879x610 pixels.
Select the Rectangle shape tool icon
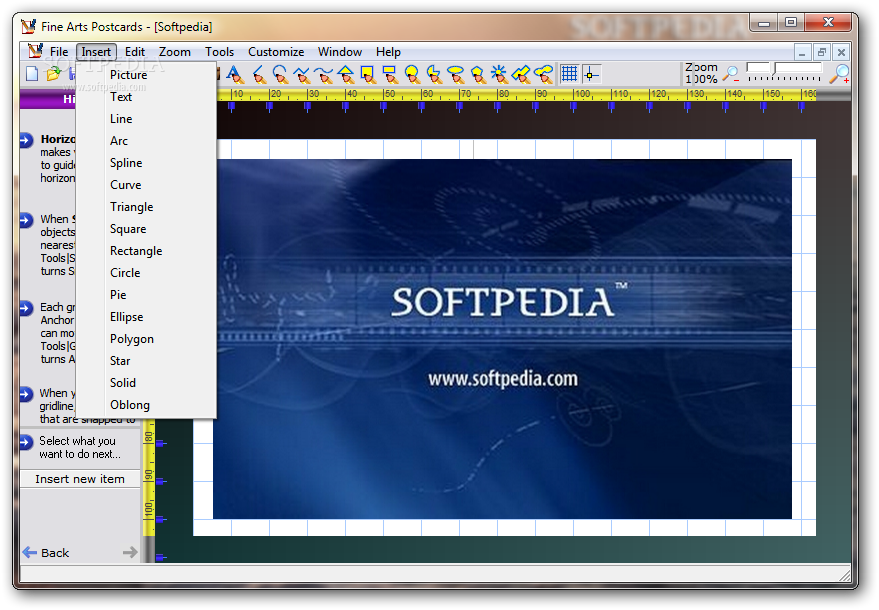[x=390, y=74]
